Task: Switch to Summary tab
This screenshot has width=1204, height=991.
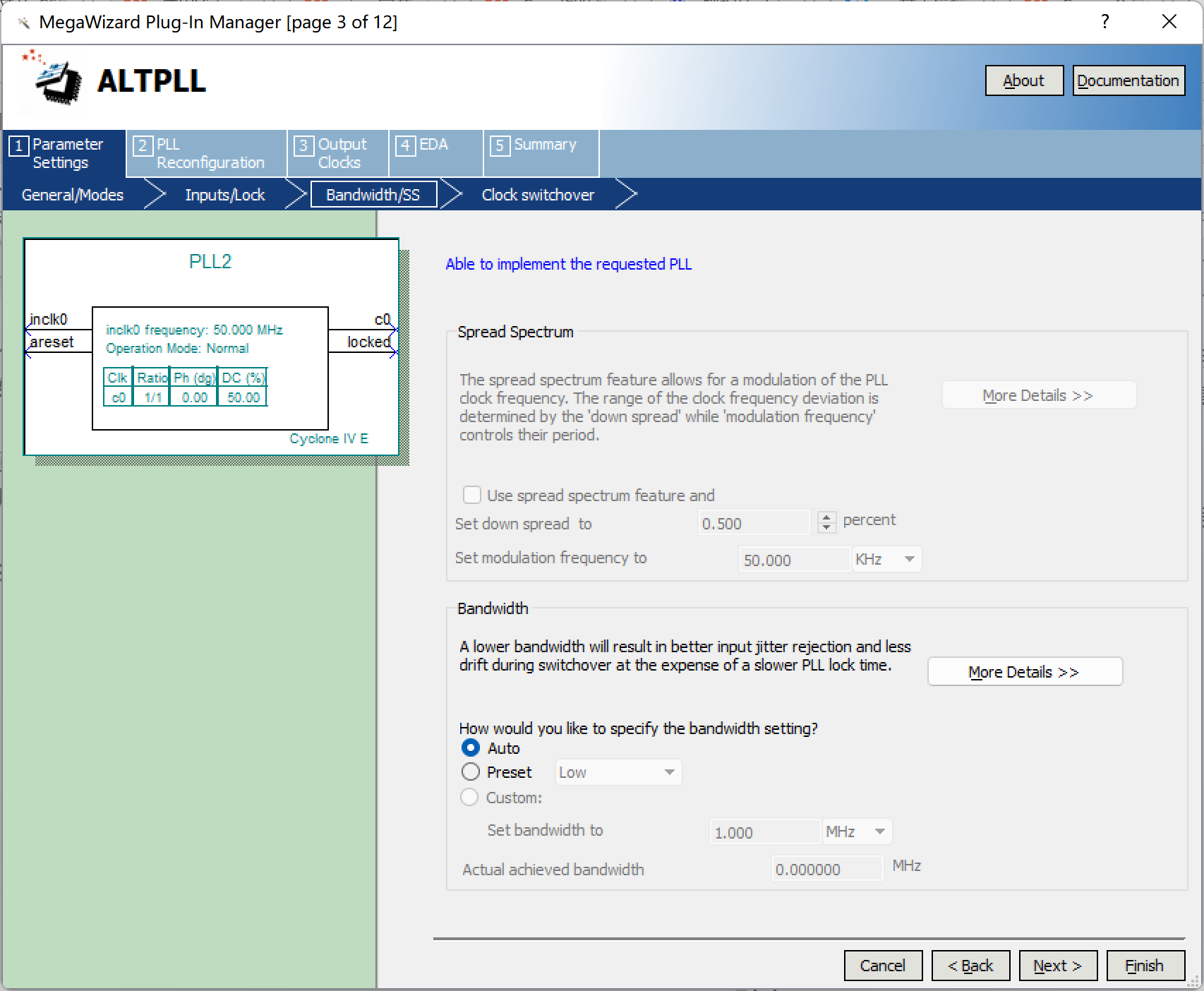Action: [x=541, y=153]
